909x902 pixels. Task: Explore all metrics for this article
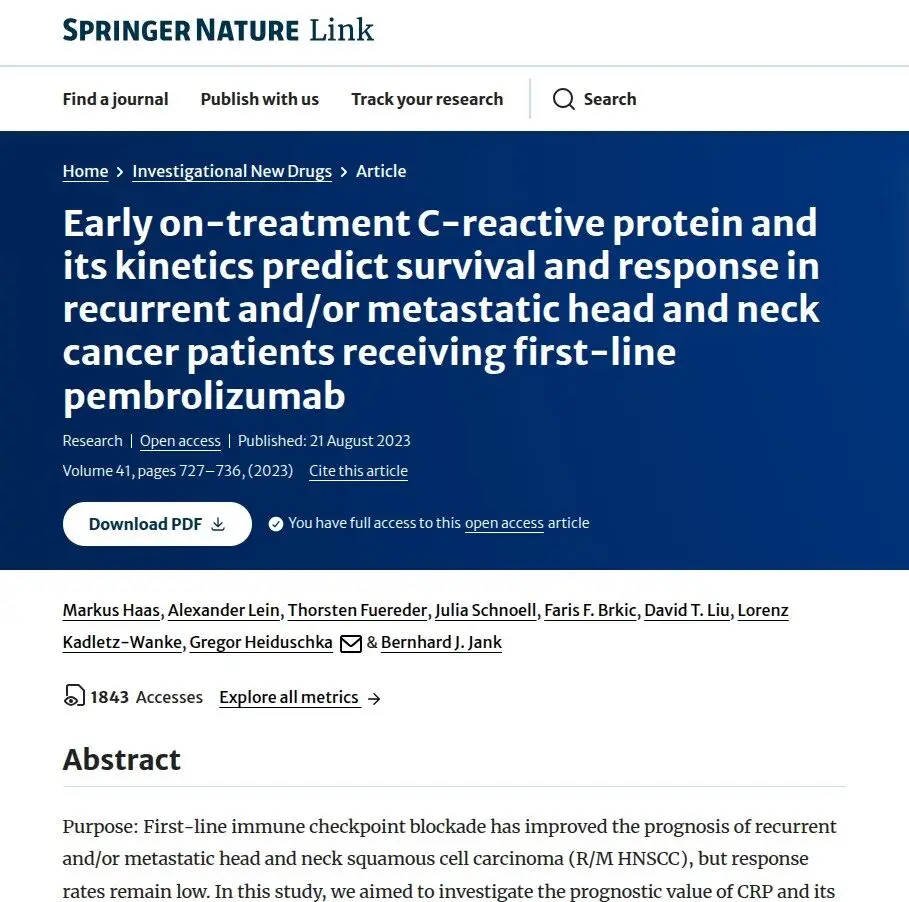click(x=289, y=697)
